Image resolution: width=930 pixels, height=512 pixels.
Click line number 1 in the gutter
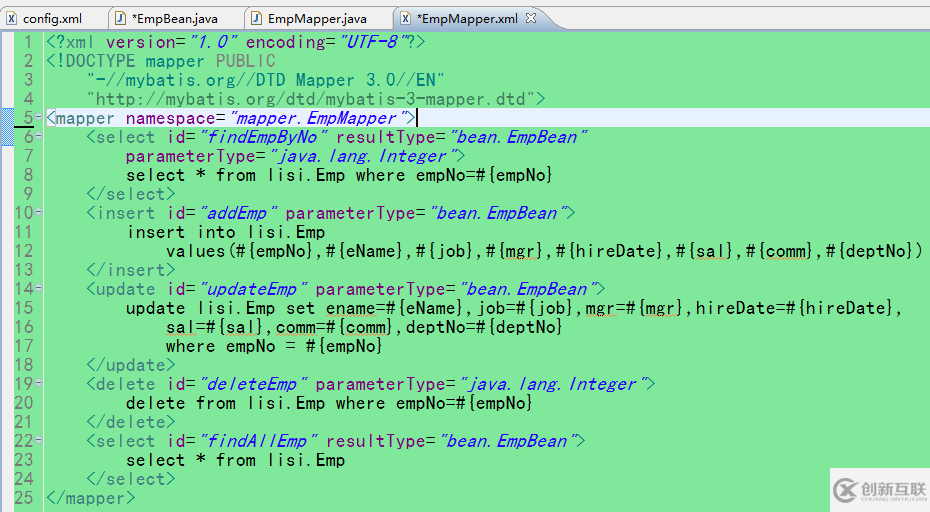(28, 42)
